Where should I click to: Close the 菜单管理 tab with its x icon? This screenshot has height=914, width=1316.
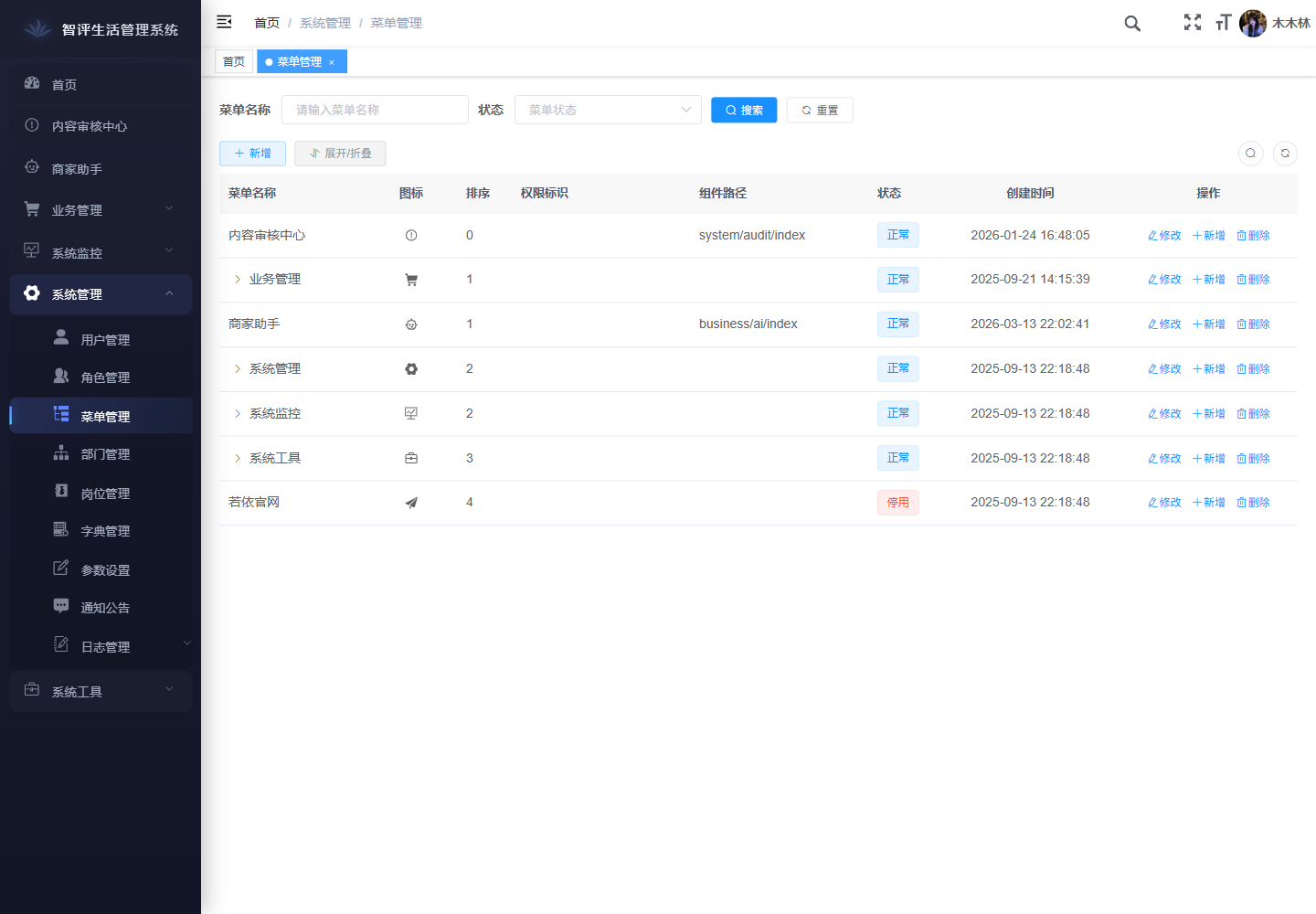click(x=332, y=62)
